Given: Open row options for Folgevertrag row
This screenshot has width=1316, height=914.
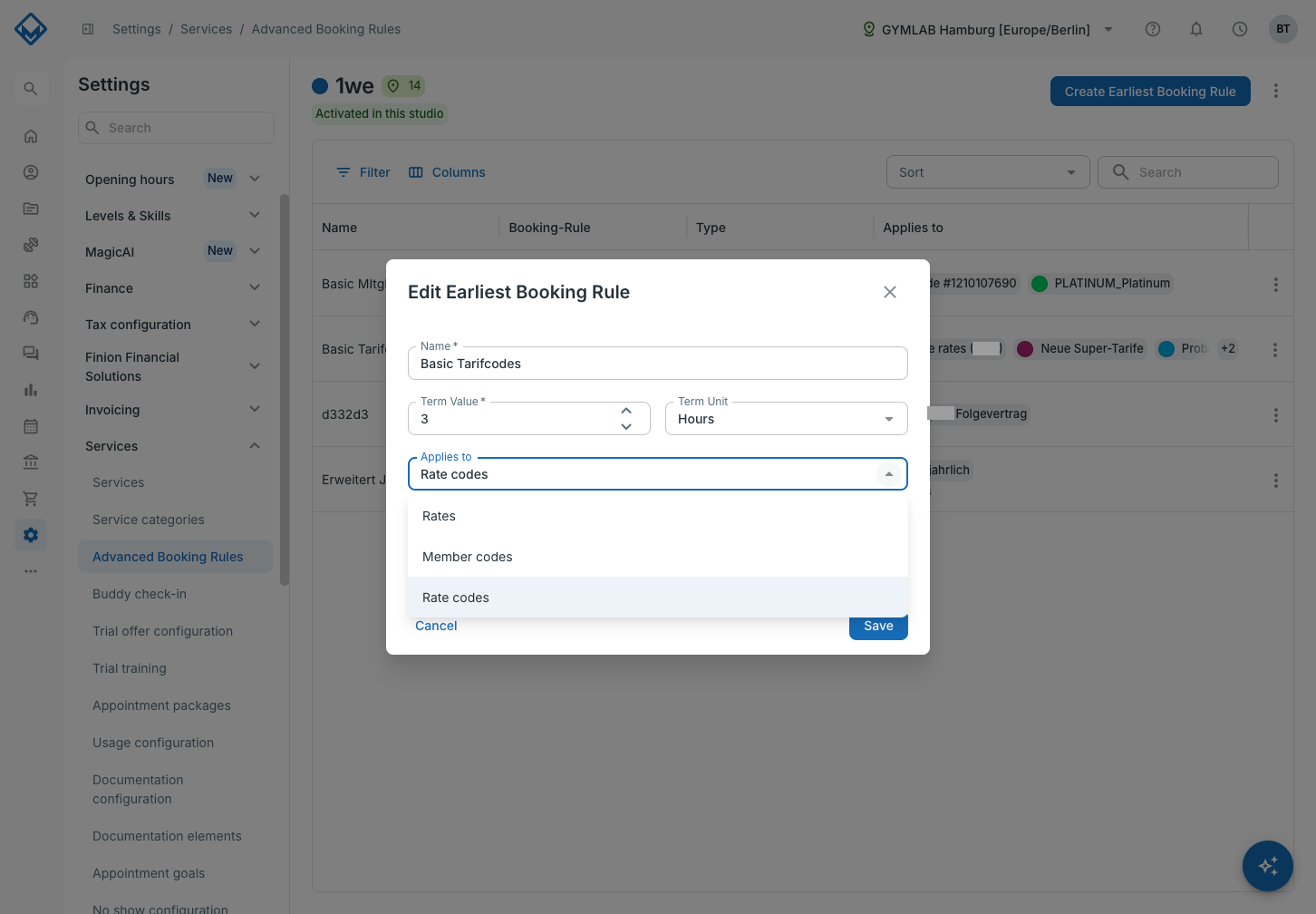Looking at the screenshot, I should (x=1276, y=414).
